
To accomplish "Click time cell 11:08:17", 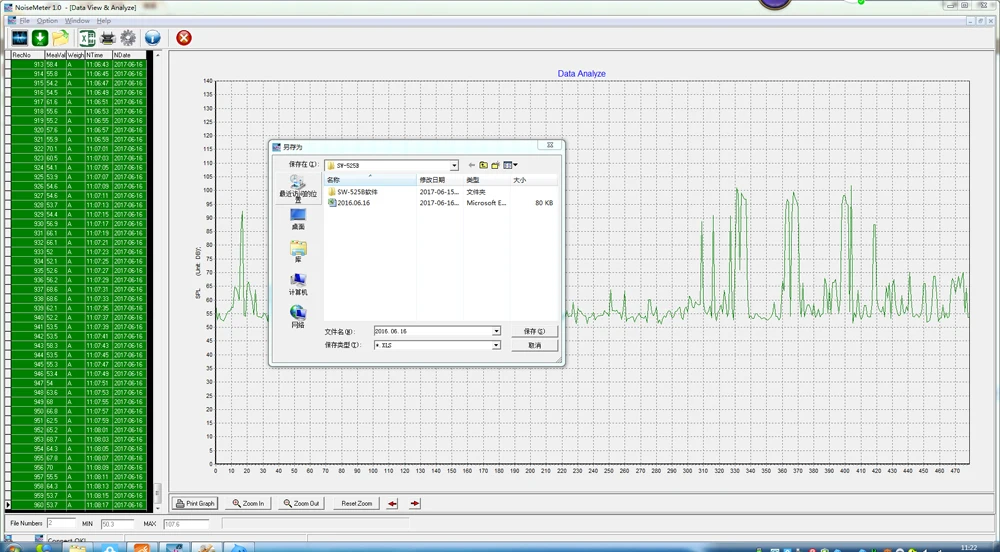I will coord(99,505).
